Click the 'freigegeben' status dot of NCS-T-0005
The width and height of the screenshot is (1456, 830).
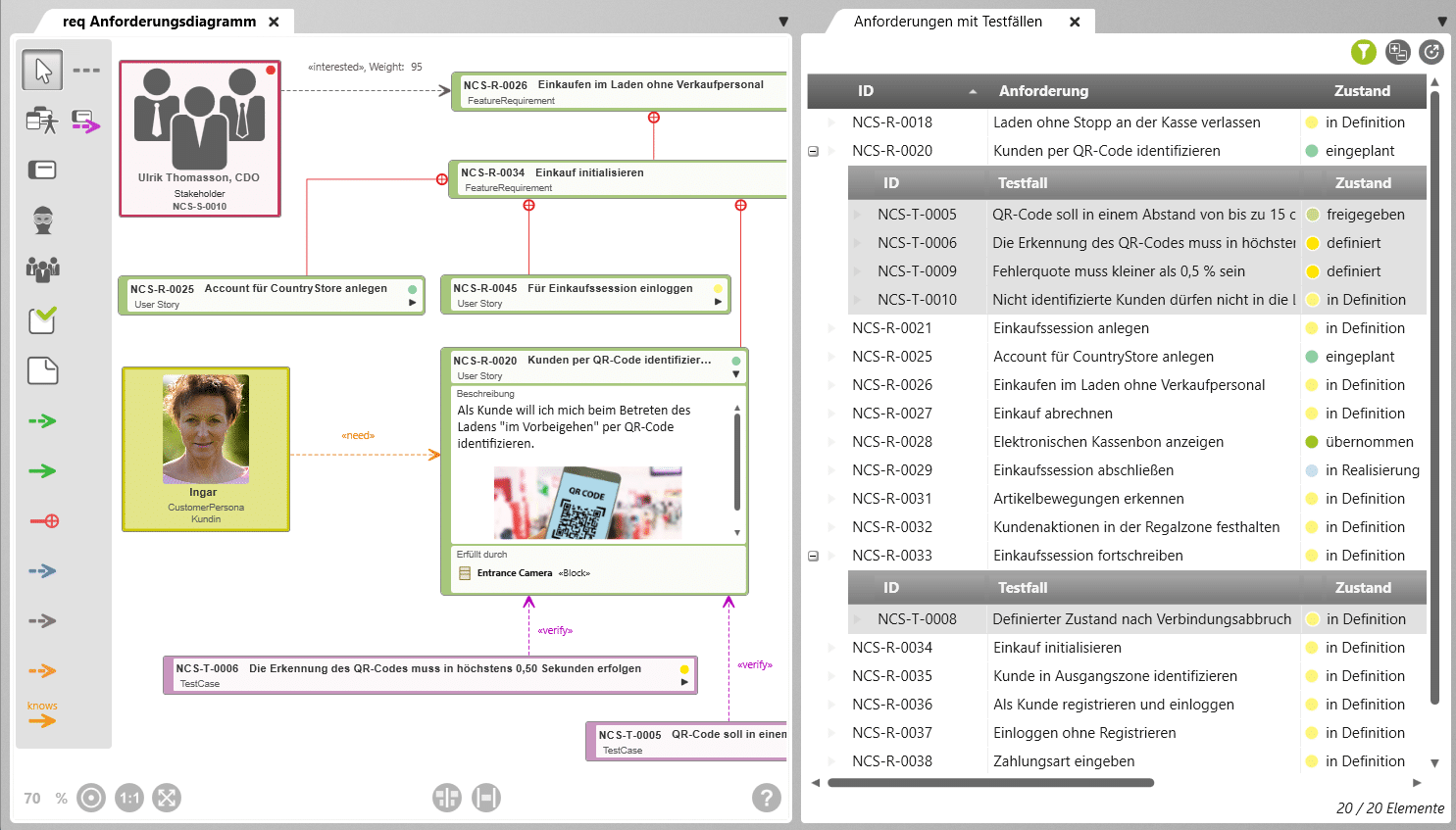(1313, 215)
